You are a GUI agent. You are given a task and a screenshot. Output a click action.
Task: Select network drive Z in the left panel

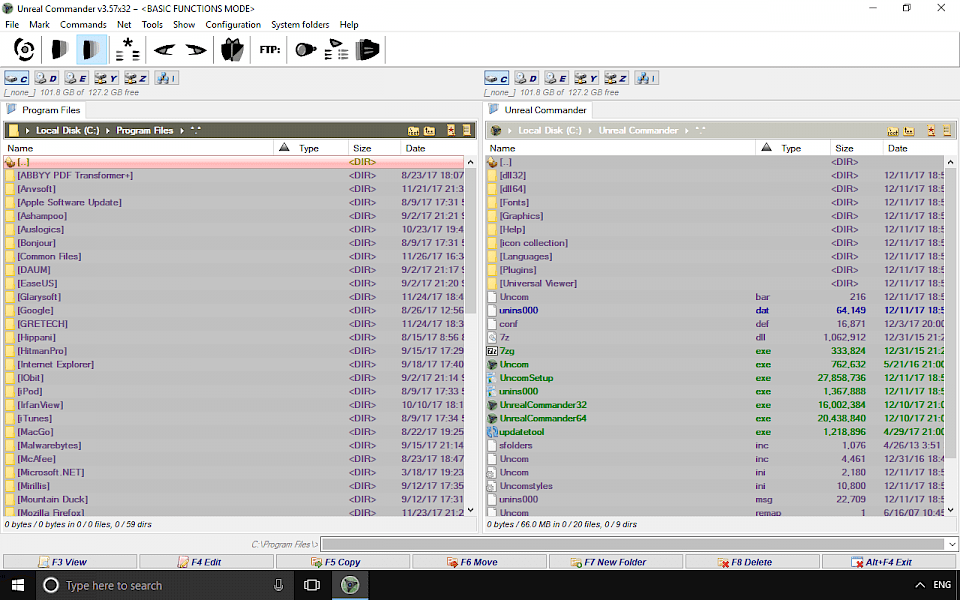click(x=137, y=78)
